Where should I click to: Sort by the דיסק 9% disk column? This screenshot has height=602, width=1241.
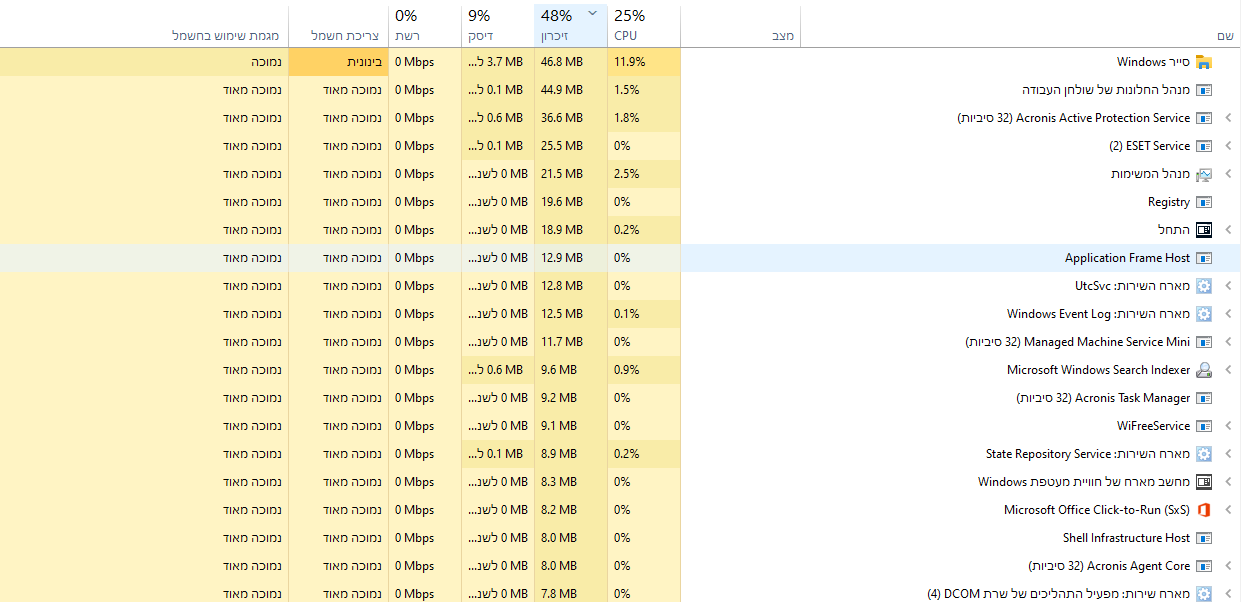click(x=498, y=26)
